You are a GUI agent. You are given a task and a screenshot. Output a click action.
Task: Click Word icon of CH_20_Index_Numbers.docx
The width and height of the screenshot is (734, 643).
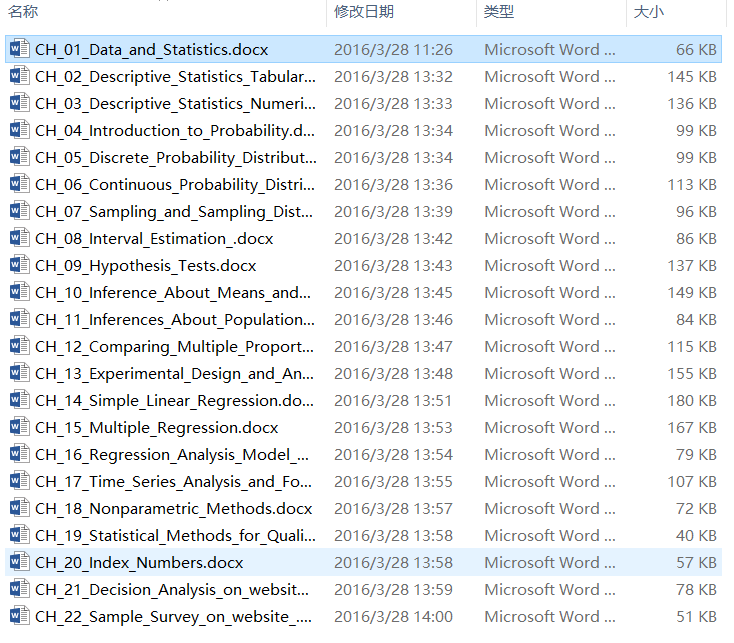[20, 562]
